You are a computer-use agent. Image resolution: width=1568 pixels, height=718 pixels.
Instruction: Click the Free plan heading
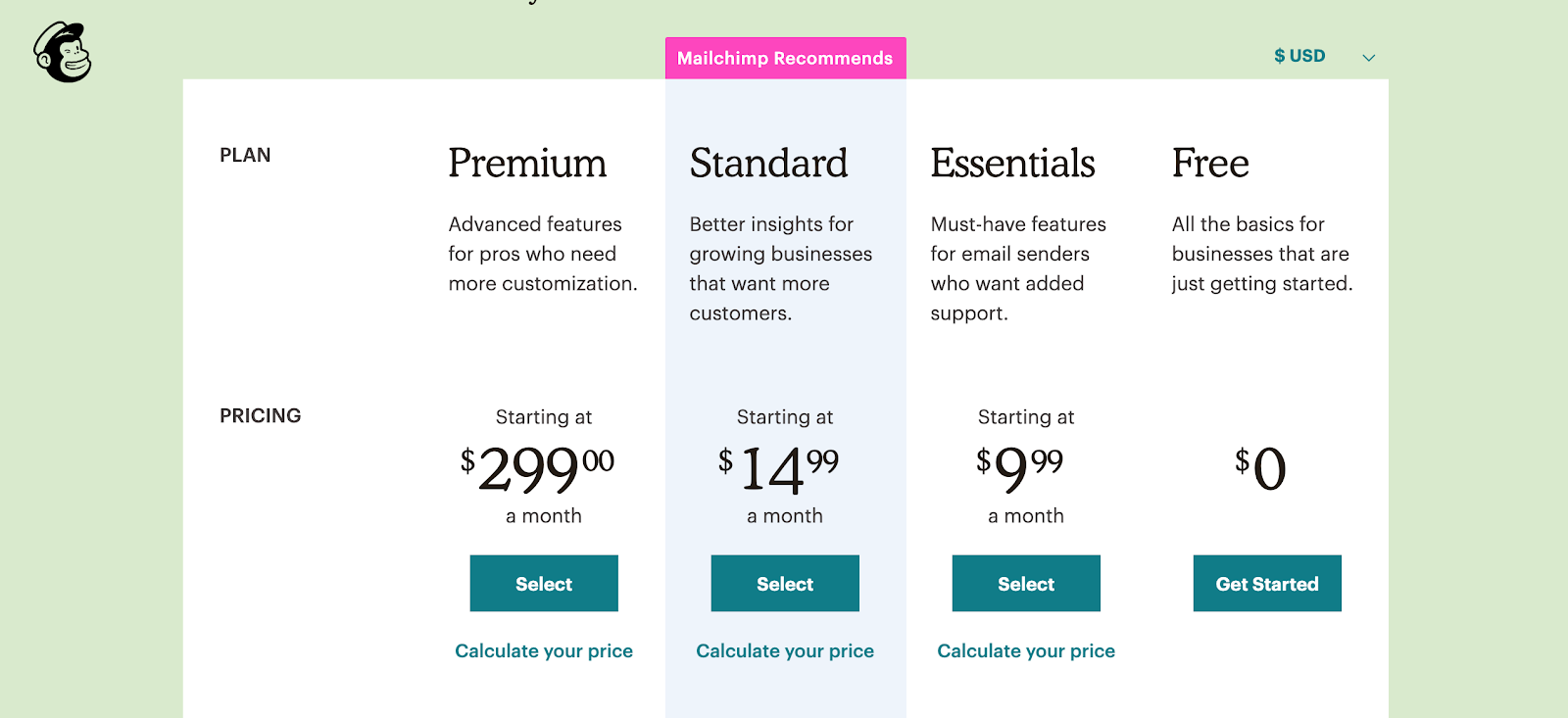click(x=1210, y=164)
